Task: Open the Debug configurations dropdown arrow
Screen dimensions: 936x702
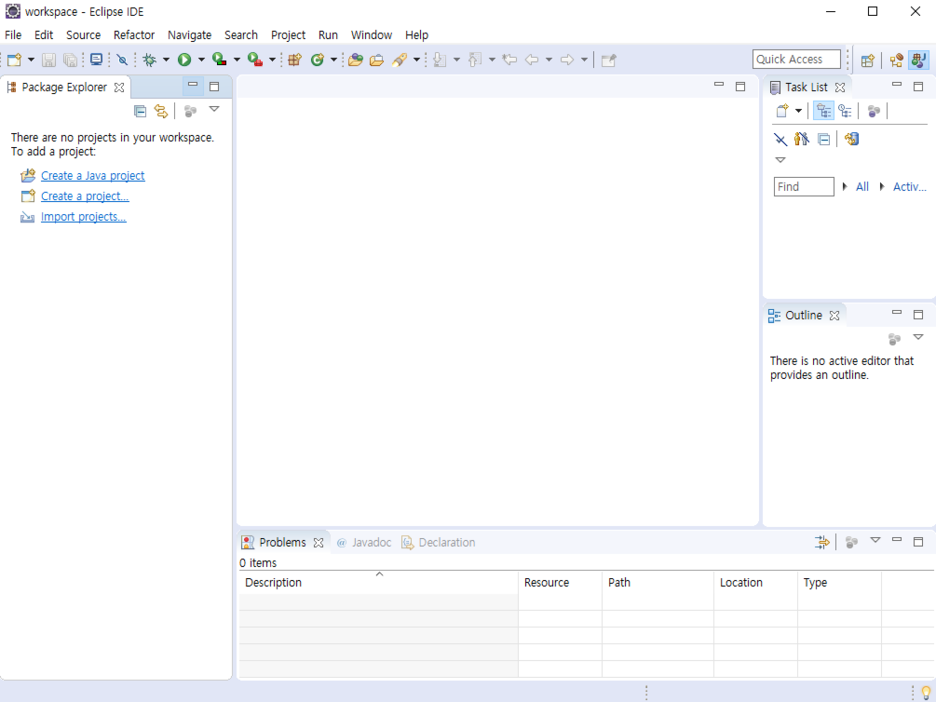Action: [x=166, y=60]
